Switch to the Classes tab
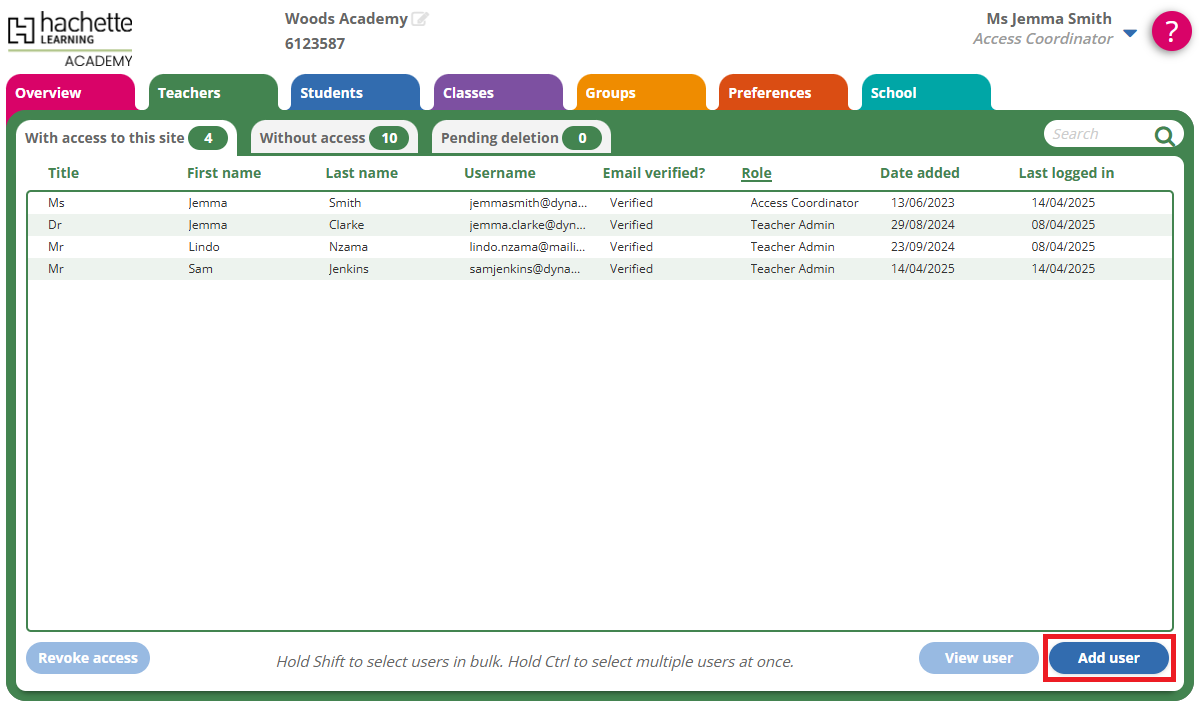 click(x=497, y=93)
